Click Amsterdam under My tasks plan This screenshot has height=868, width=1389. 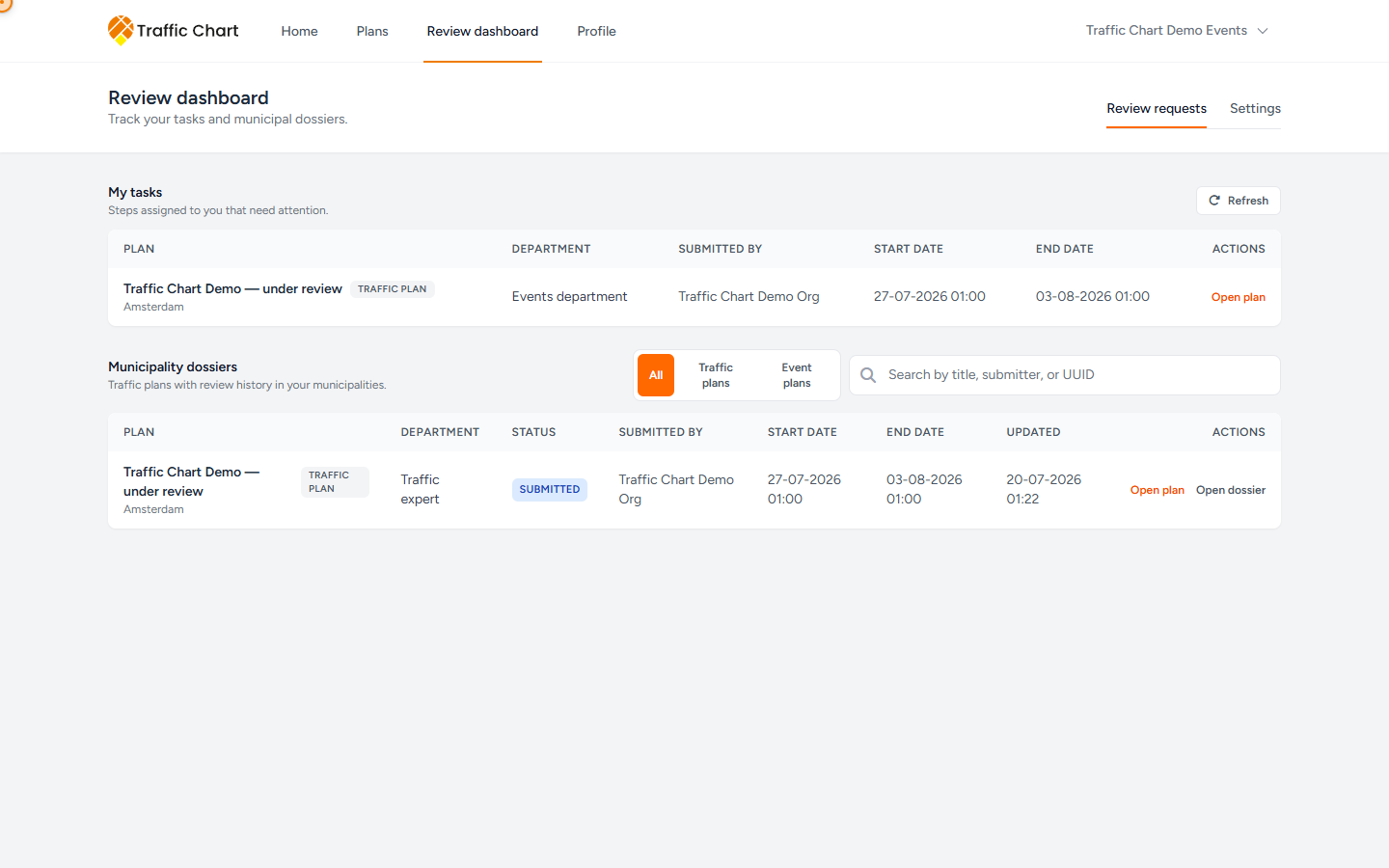coord(153,308)
